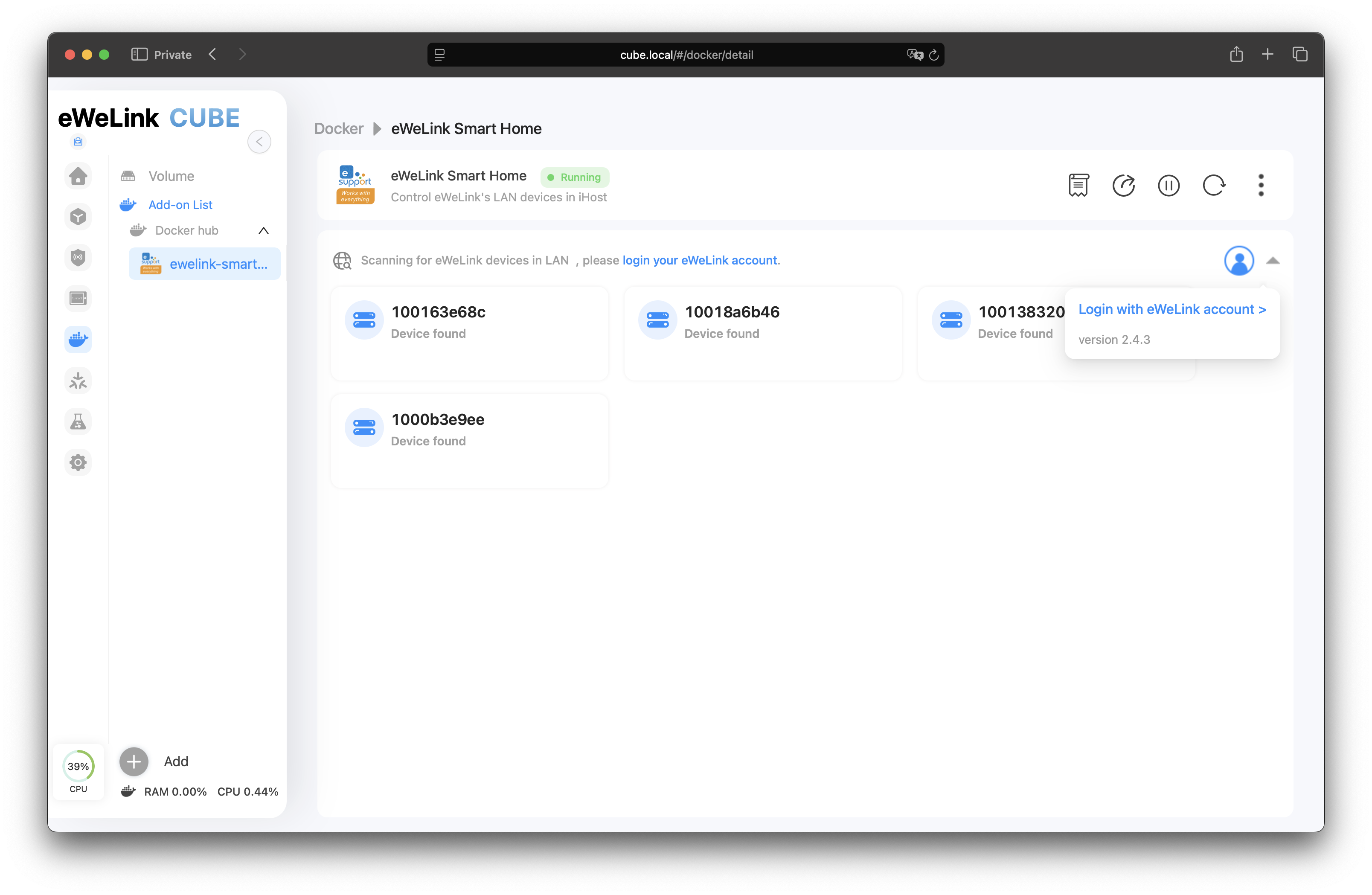Viewport: 1372px width, 895px height.
Task: Open the three-dot more options menu
Action: 1261,186
